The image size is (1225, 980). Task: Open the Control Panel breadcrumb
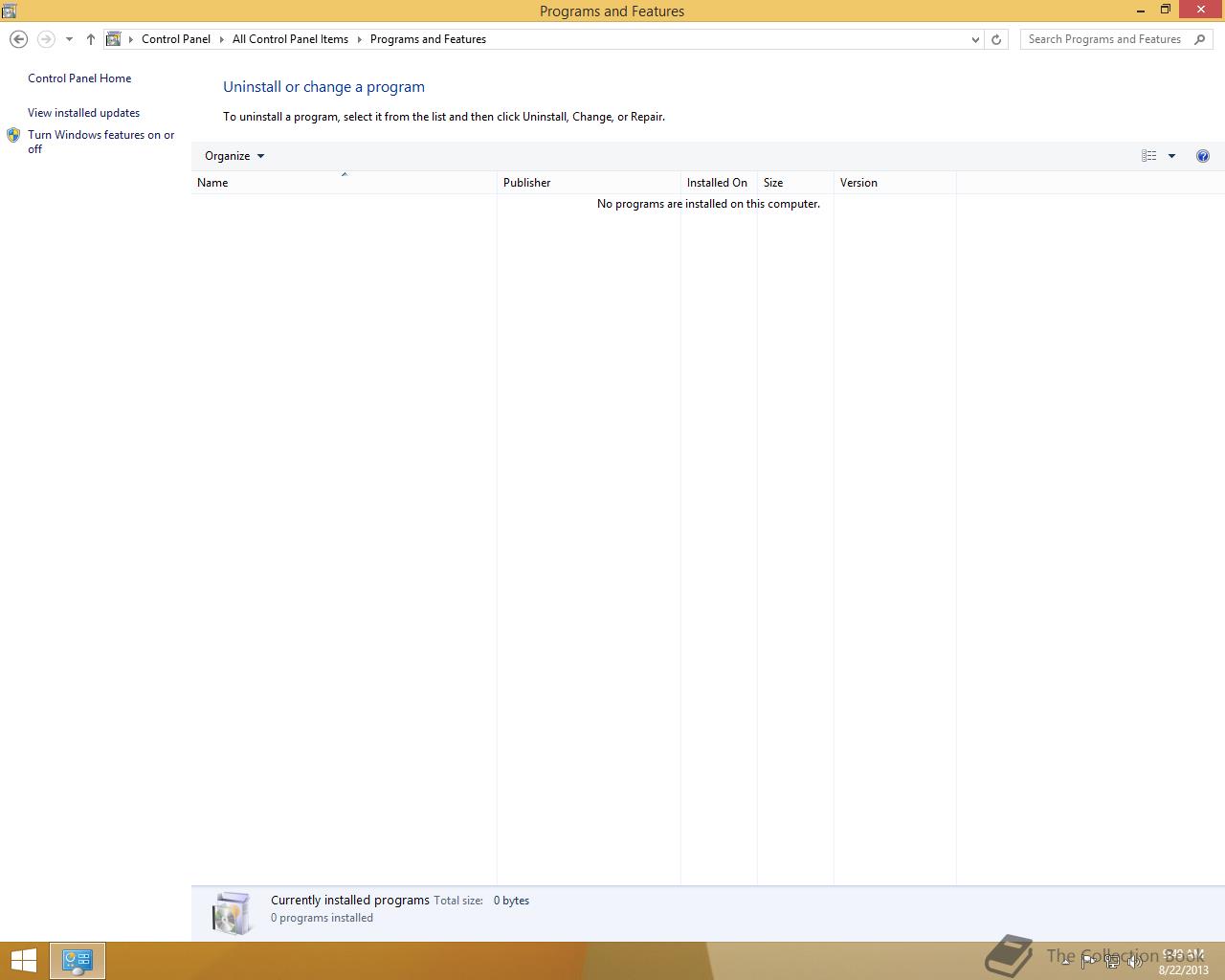176,39
